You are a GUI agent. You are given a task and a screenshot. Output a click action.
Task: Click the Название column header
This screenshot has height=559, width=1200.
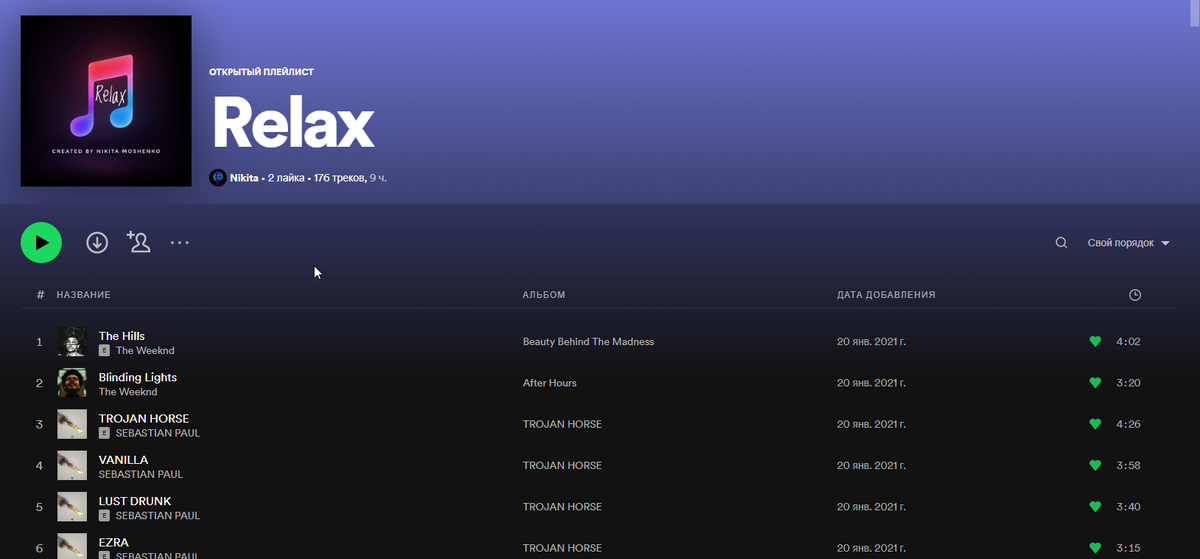coord(83,295)
